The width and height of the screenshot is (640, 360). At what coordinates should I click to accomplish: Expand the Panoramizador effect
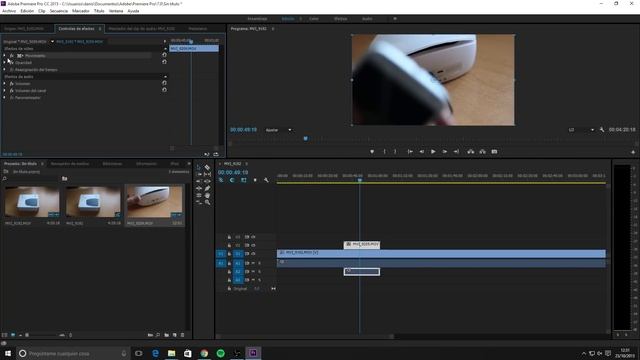(4, 98)
